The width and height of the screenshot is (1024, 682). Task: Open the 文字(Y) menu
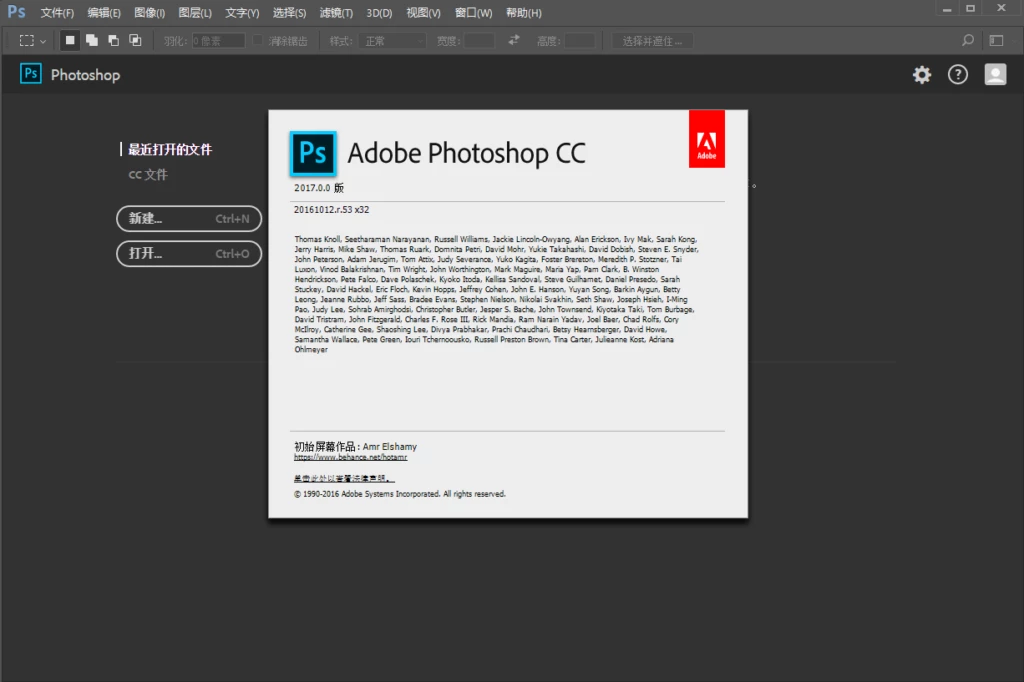[x=242, y=13]
